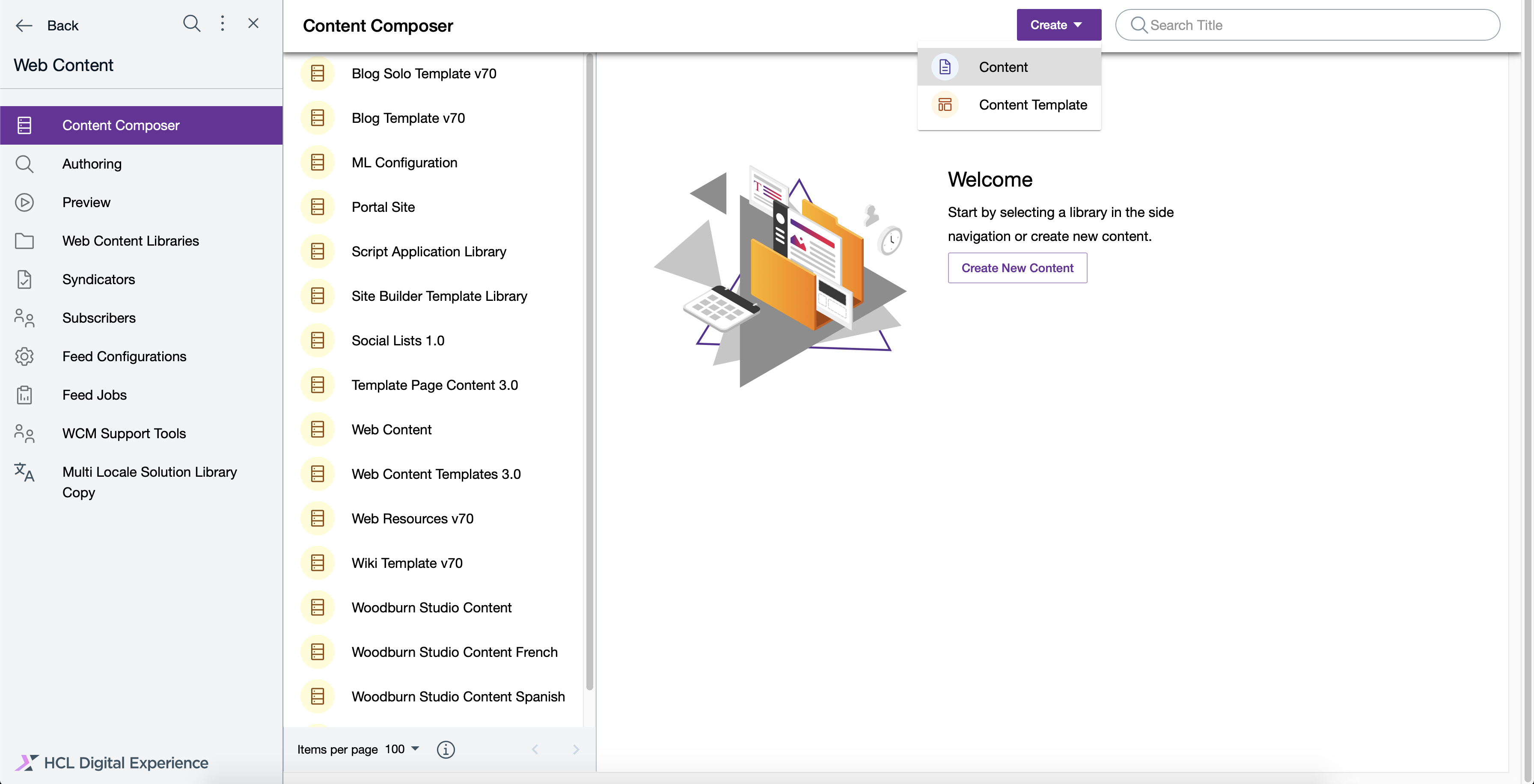Select the Web Content Libraries folder icon

pyautogui.click(x=24, y=241)
